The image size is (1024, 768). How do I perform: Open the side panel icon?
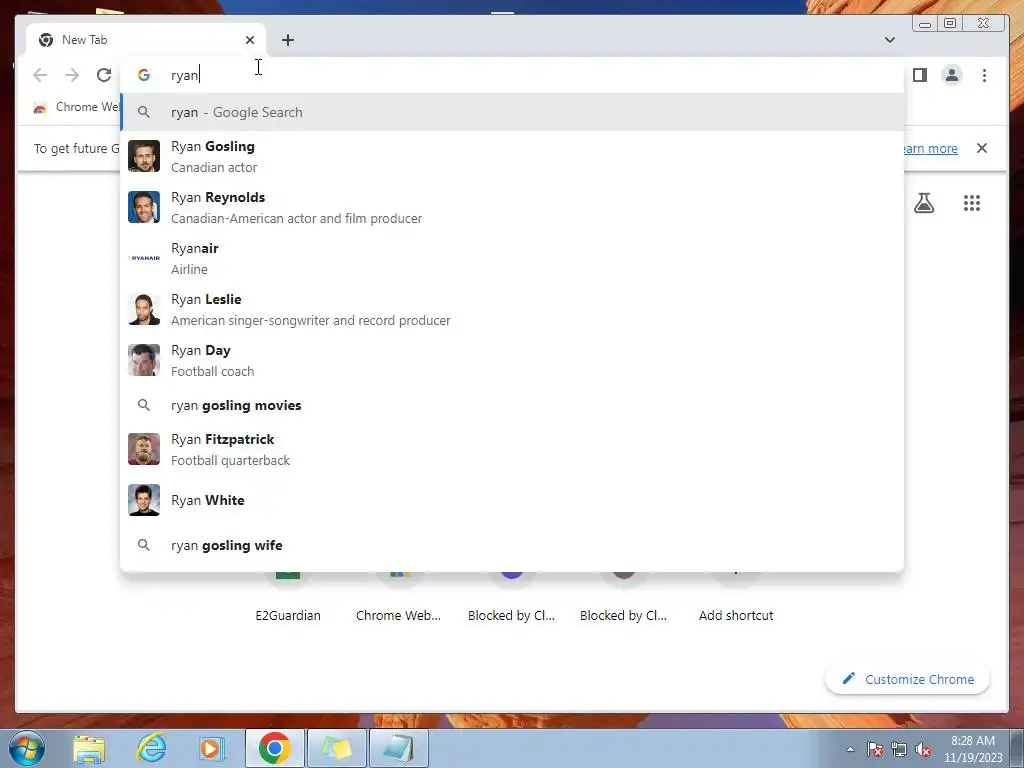coord(920,75)
